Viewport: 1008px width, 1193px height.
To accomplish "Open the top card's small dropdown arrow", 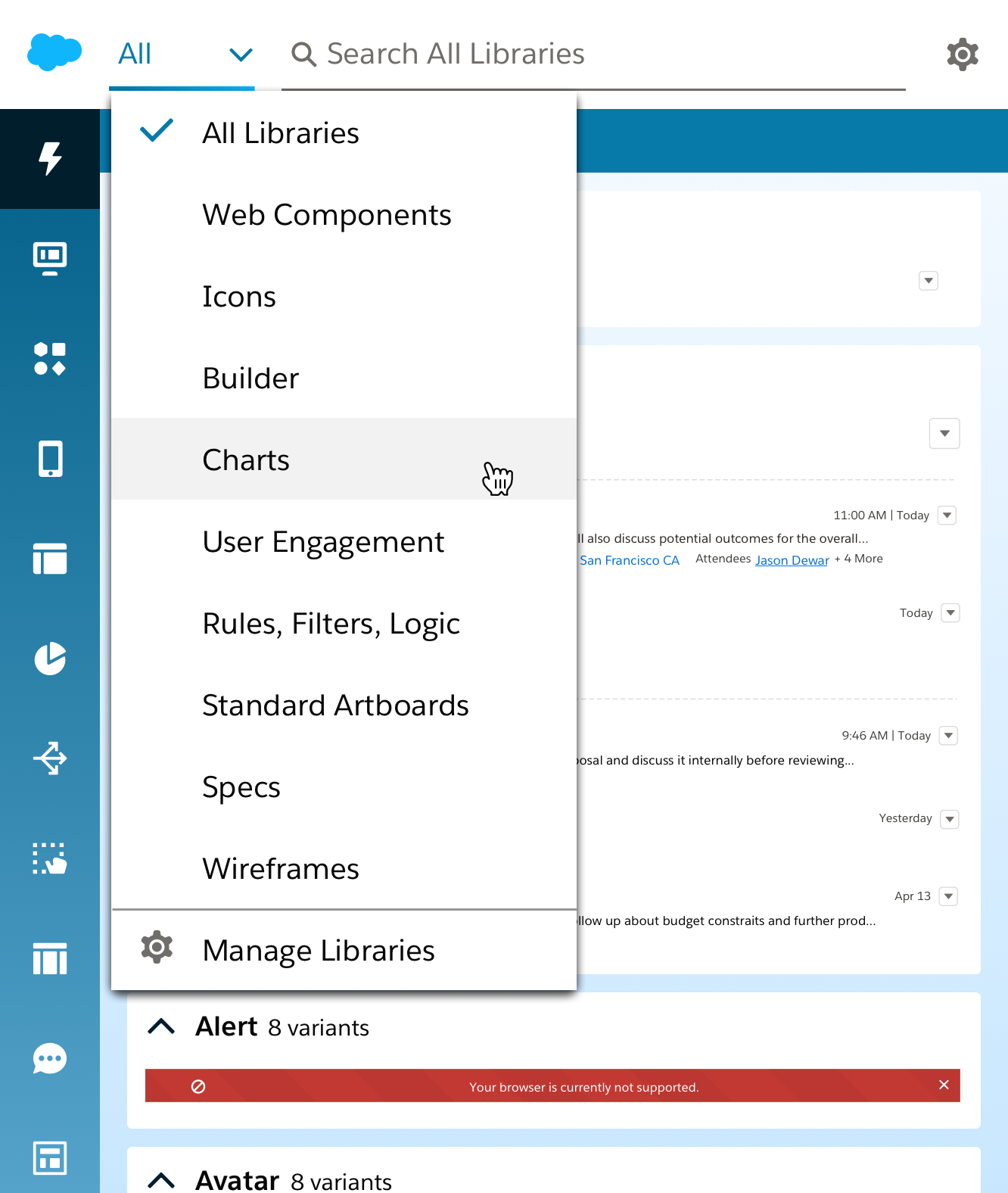I will click(x=929, y=281).
